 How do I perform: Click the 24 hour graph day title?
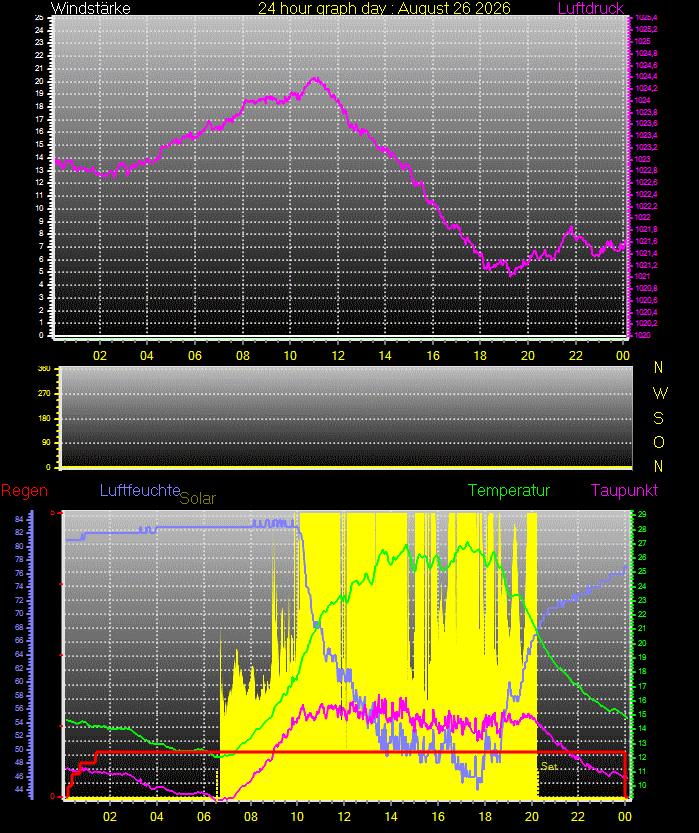pos(384,8)
